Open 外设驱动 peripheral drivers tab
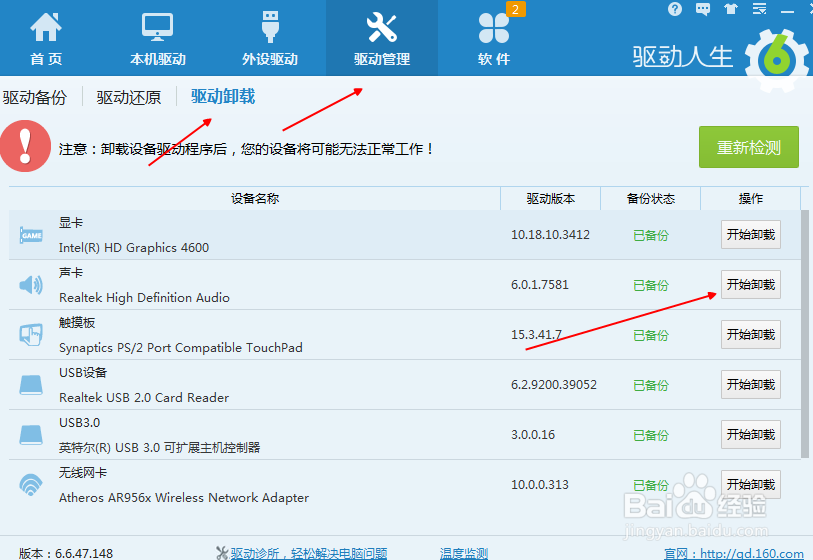Screen dimensions: 813x560 [270, 38]
